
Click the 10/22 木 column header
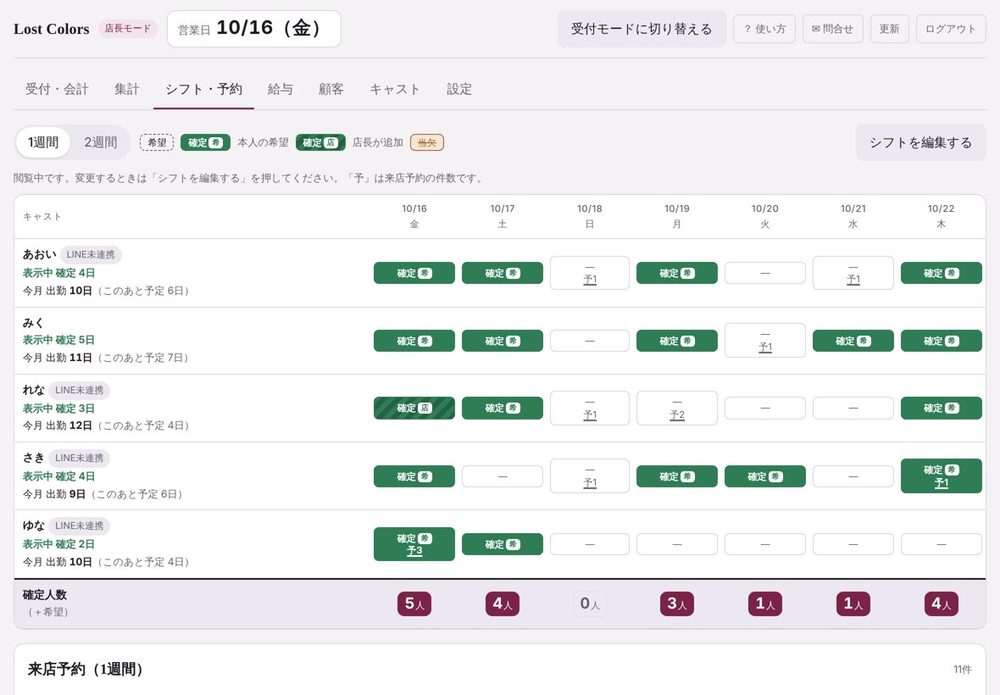(x=941, y=216)
